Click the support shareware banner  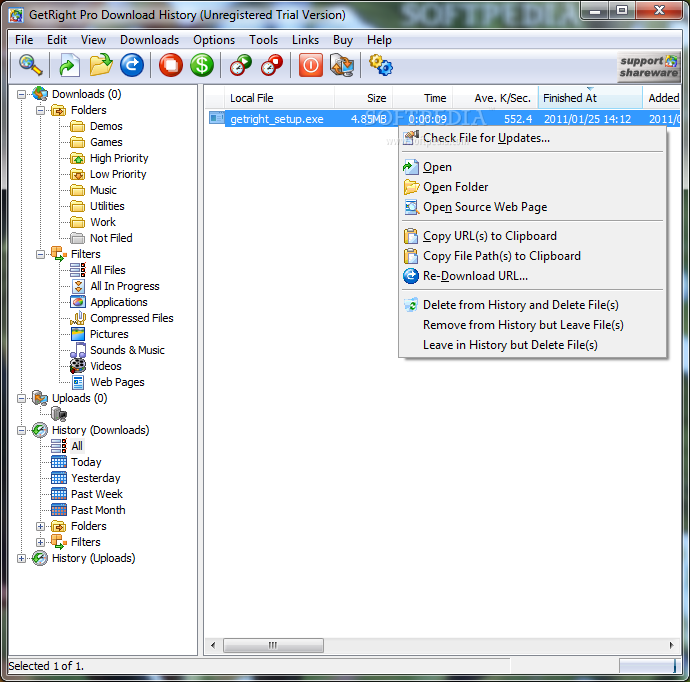[x=649, y=66]
